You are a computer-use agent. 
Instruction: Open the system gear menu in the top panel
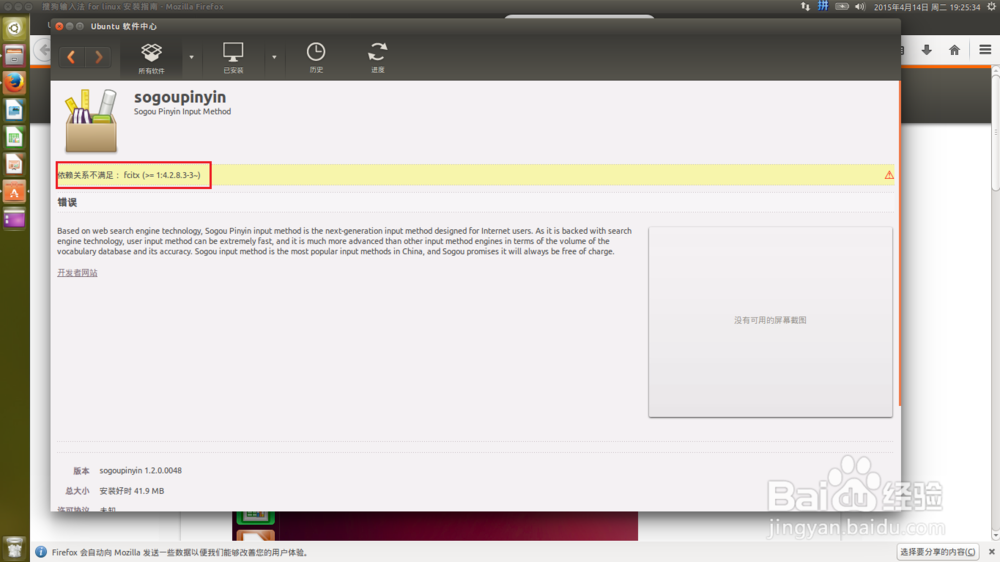pos(992,6)
